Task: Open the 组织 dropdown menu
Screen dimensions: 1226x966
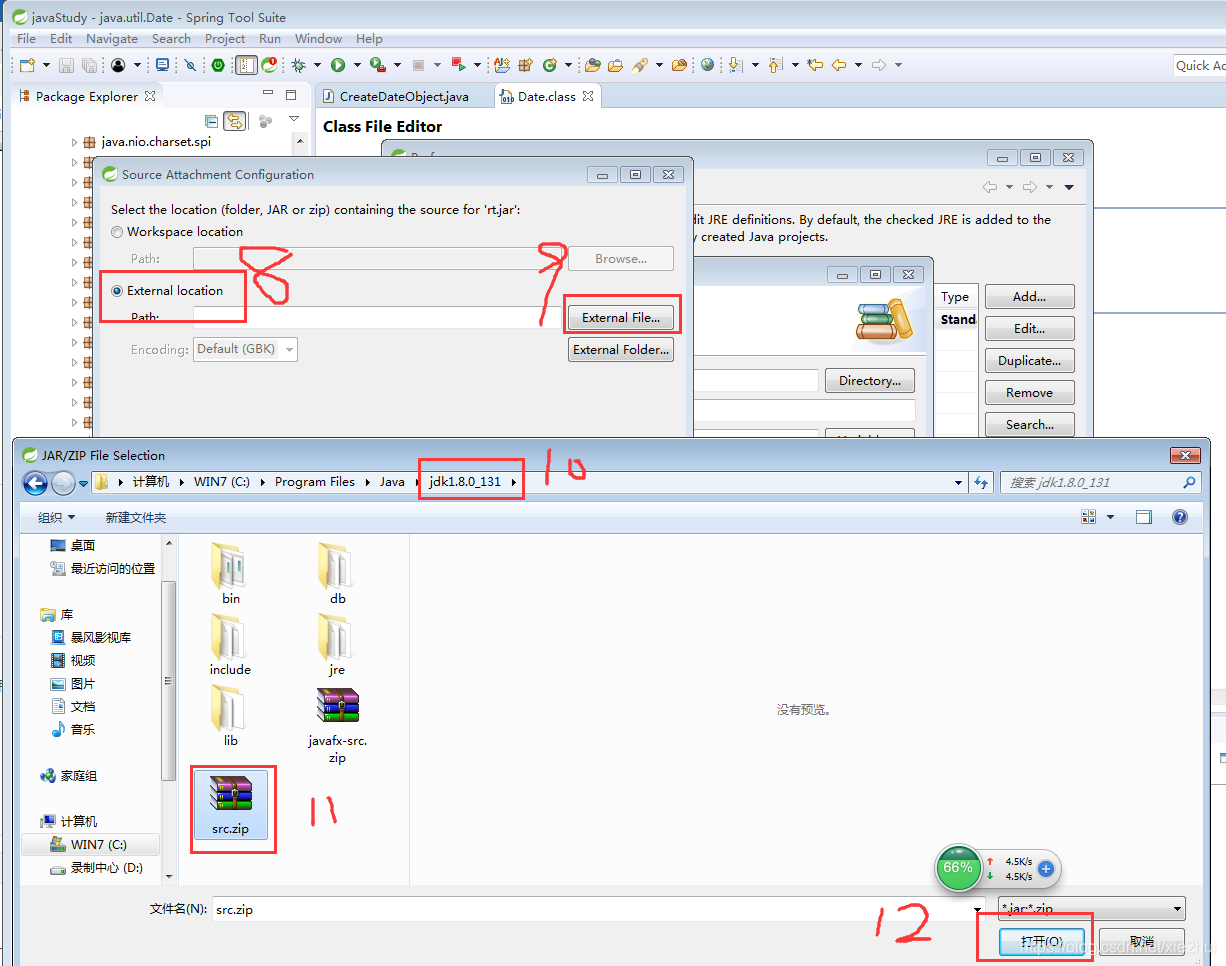Action: [56, 517]
